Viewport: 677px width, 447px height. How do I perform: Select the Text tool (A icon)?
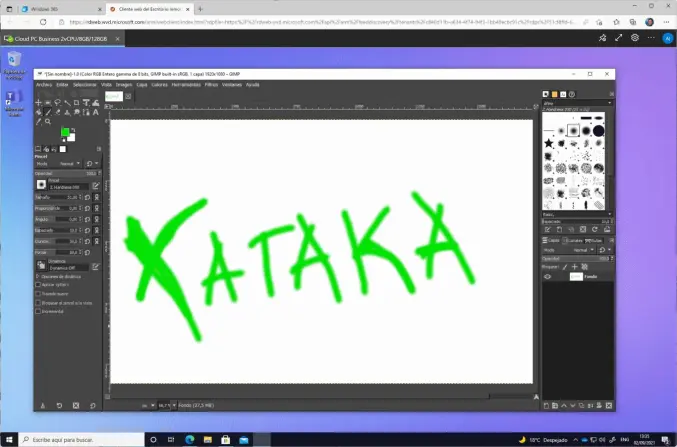click(95, 112)
